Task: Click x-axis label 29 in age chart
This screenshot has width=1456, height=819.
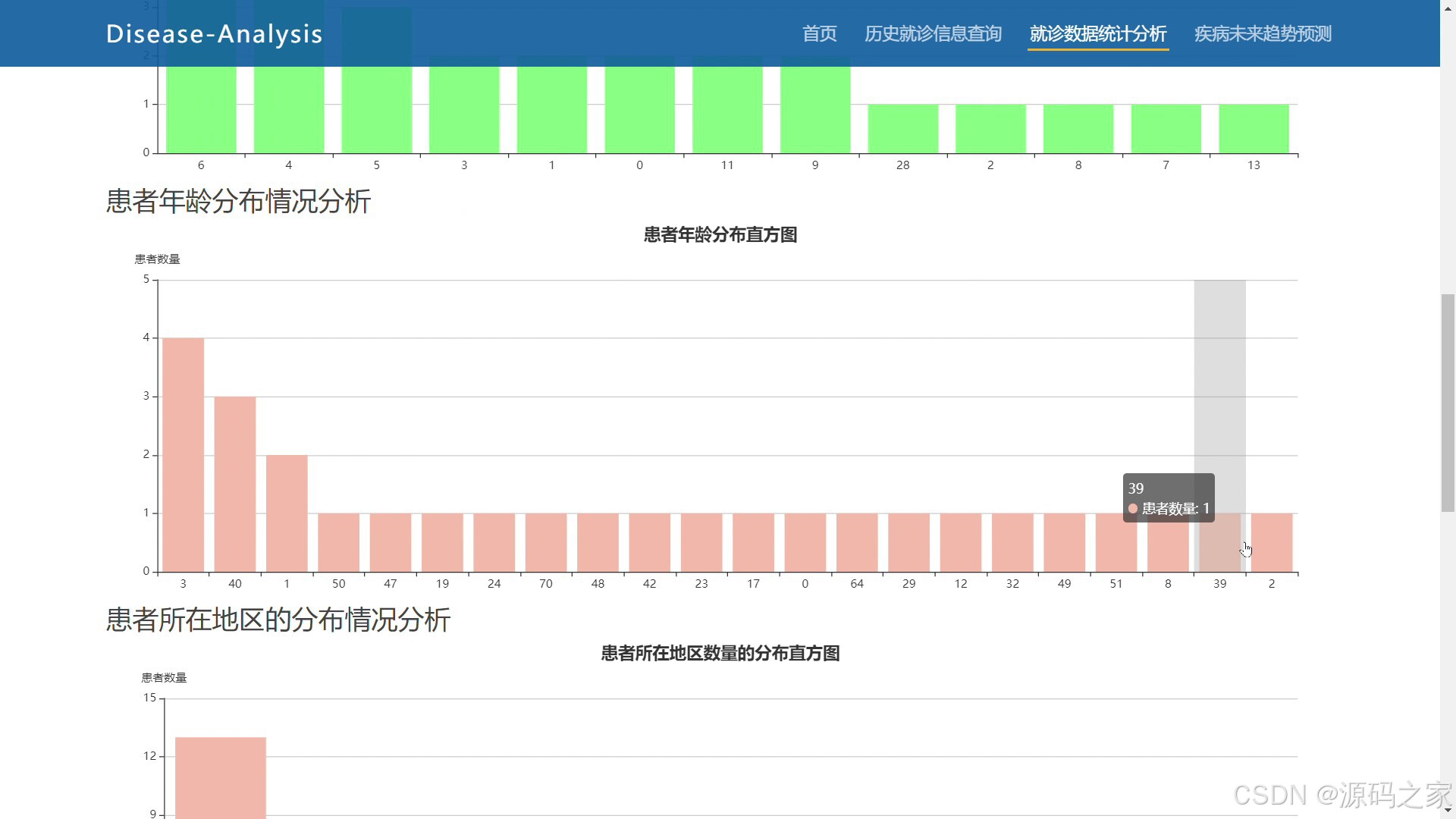Action: 908,584
